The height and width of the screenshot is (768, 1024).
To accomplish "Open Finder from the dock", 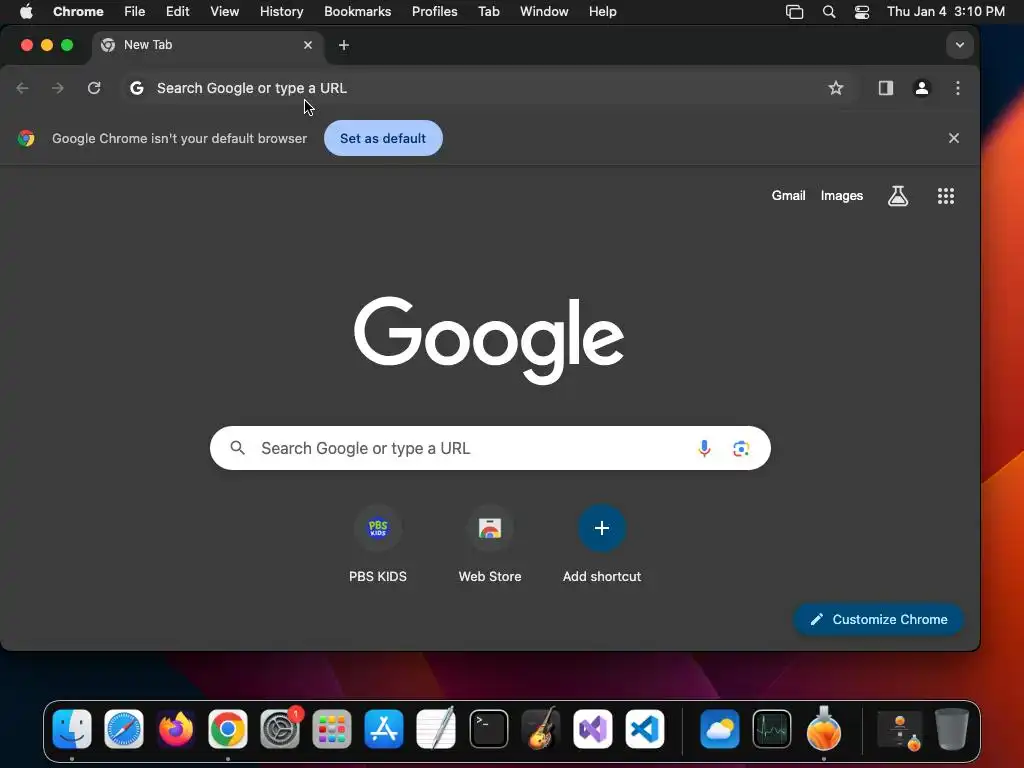I will click(72, 729).
